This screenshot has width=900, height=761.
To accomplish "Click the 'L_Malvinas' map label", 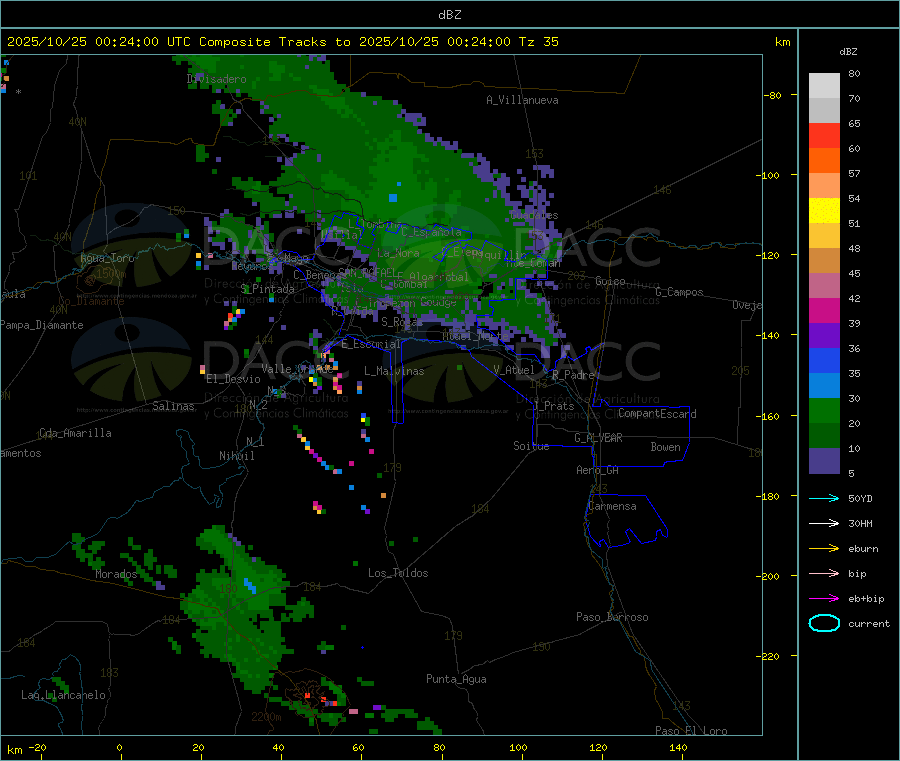I will click(394, 371).
